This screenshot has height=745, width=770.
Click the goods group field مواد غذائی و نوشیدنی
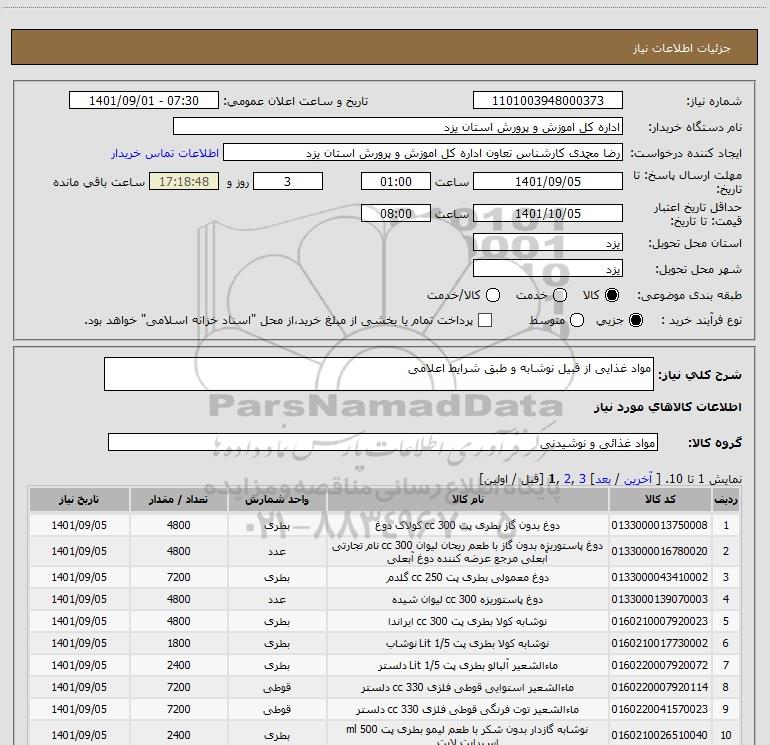(383, 442)
